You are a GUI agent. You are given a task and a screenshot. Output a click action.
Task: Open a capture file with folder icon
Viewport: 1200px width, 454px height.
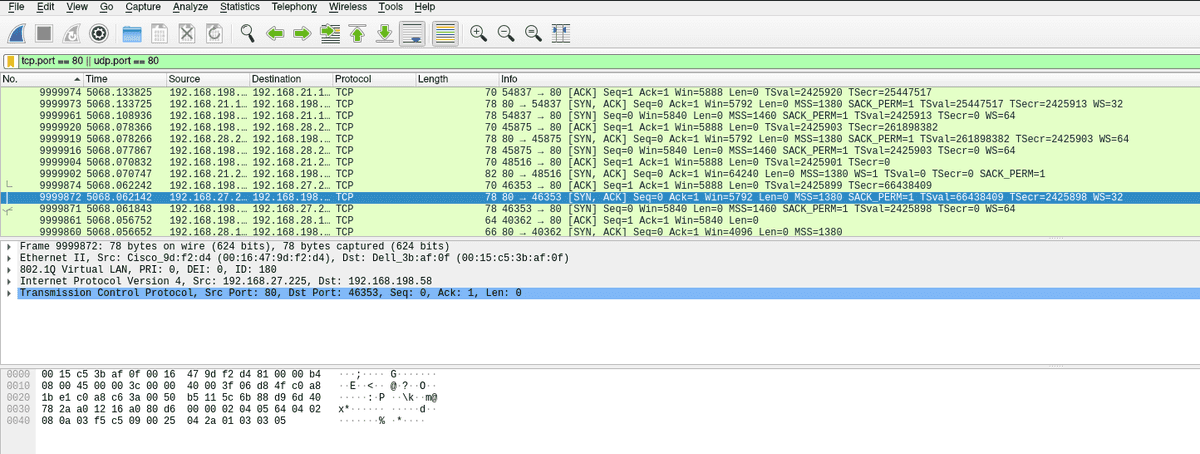coord(131,33)
